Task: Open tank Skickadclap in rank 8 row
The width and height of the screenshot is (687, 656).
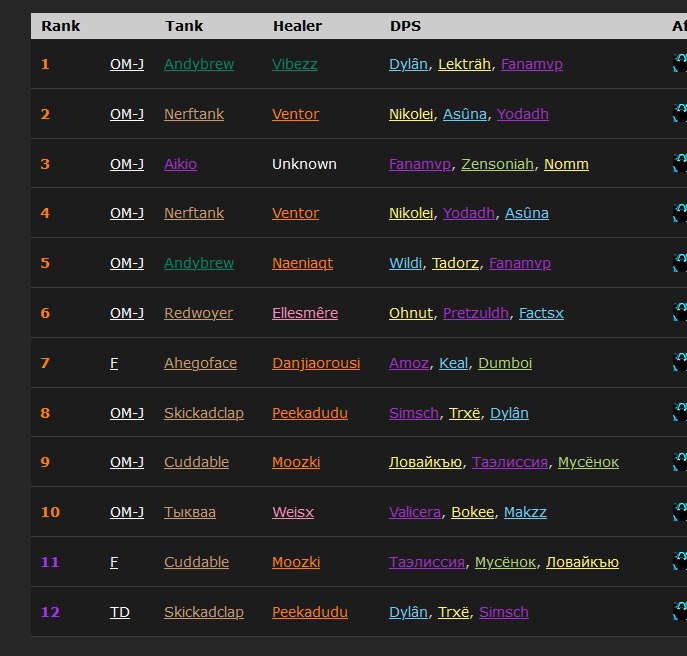Action: 204,413
